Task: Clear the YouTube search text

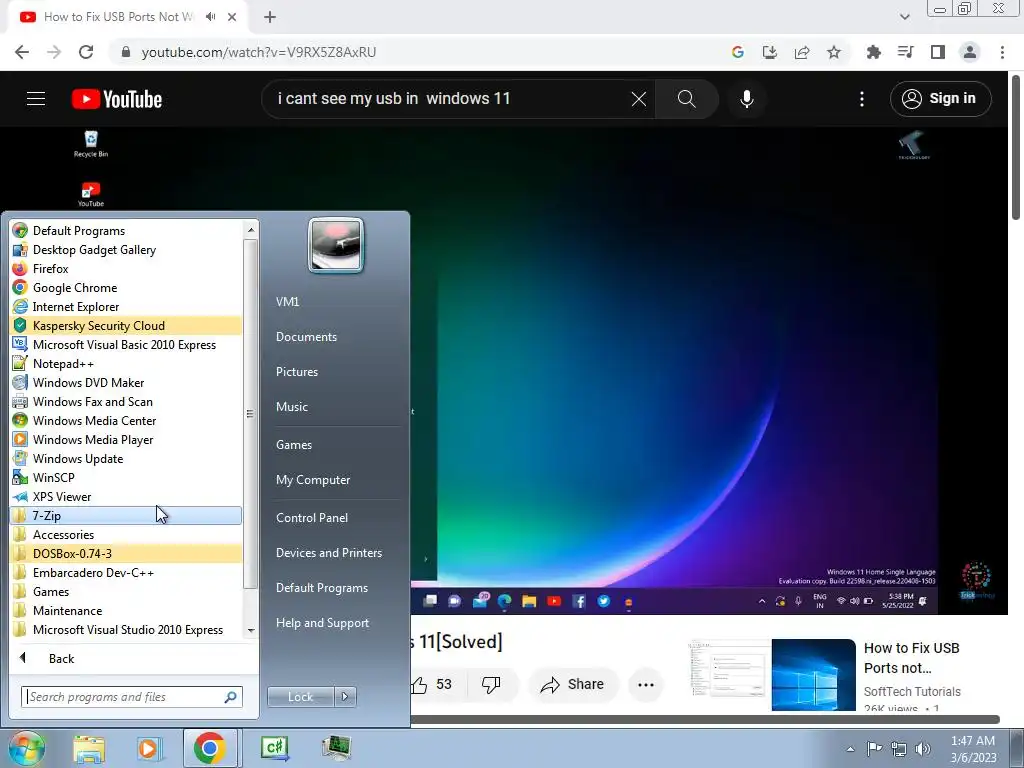Action: tap(639, 99)
